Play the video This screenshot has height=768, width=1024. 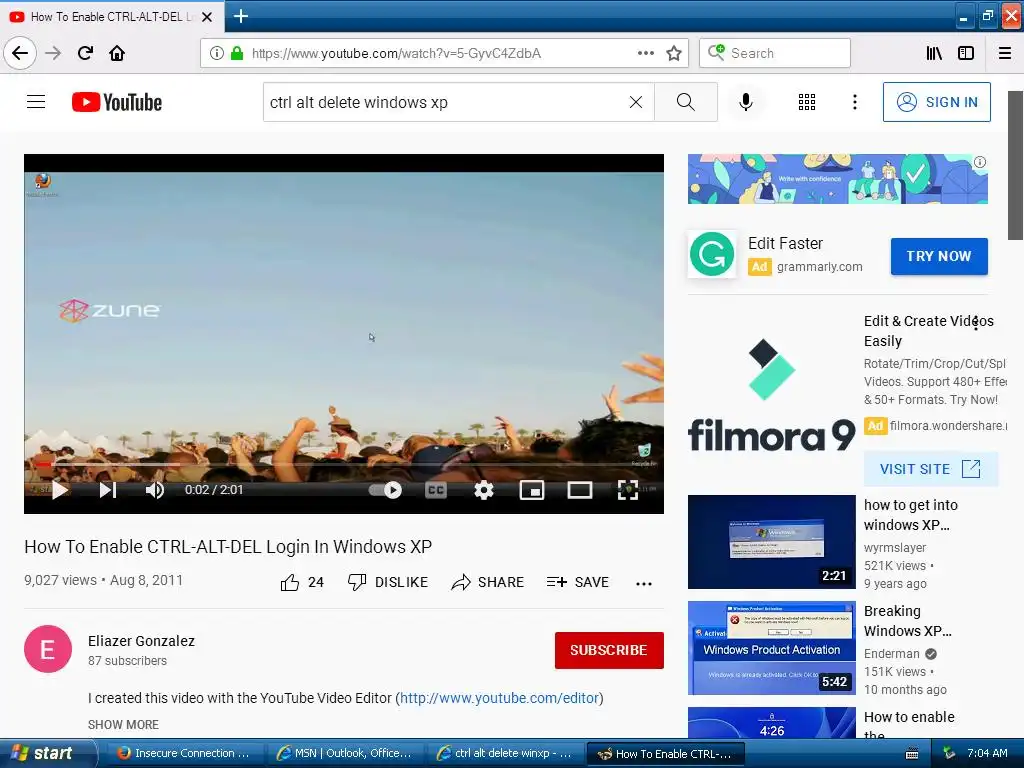tap(59, 490)
